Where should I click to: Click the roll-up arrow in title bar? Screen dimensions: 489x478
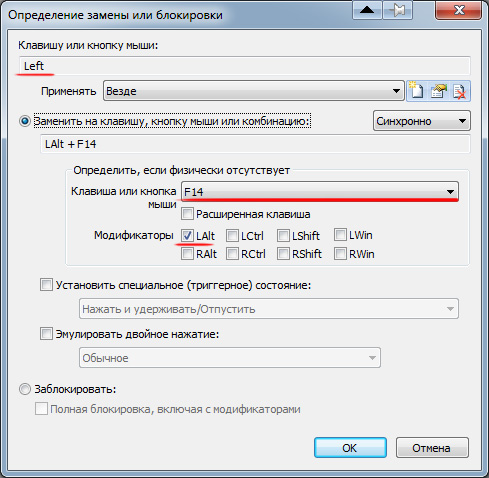tap(367, 10)
